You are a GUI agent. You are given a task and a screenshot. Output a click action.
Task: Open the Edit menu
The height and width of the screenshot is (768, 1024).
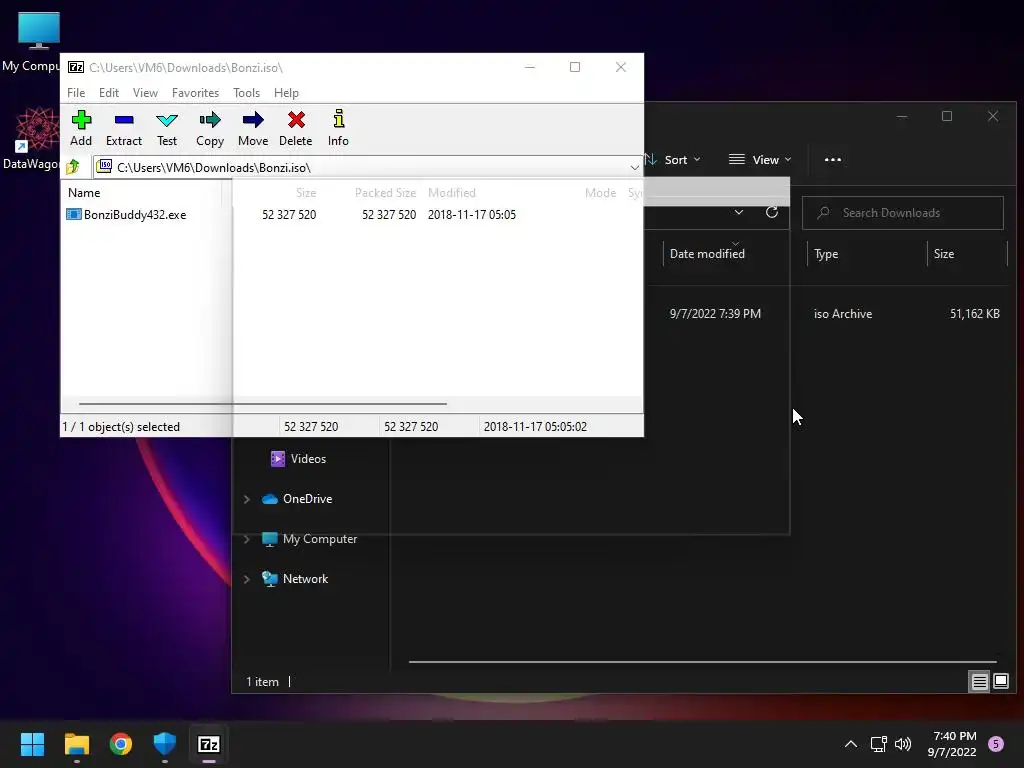point(108,93)
